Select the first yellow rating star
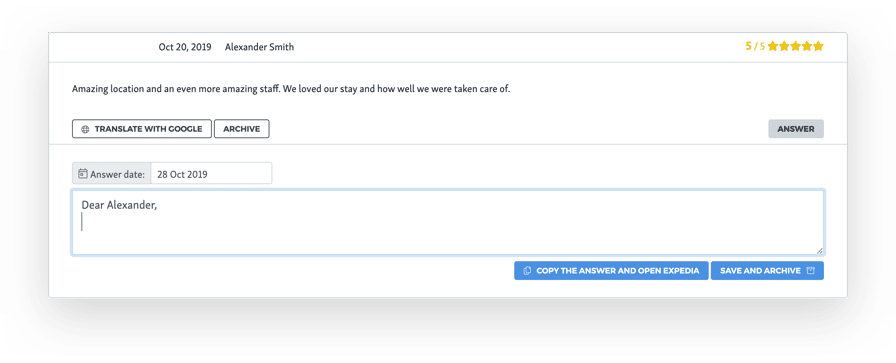This screenshot has width=896, height=363. [x=773, y=46]
